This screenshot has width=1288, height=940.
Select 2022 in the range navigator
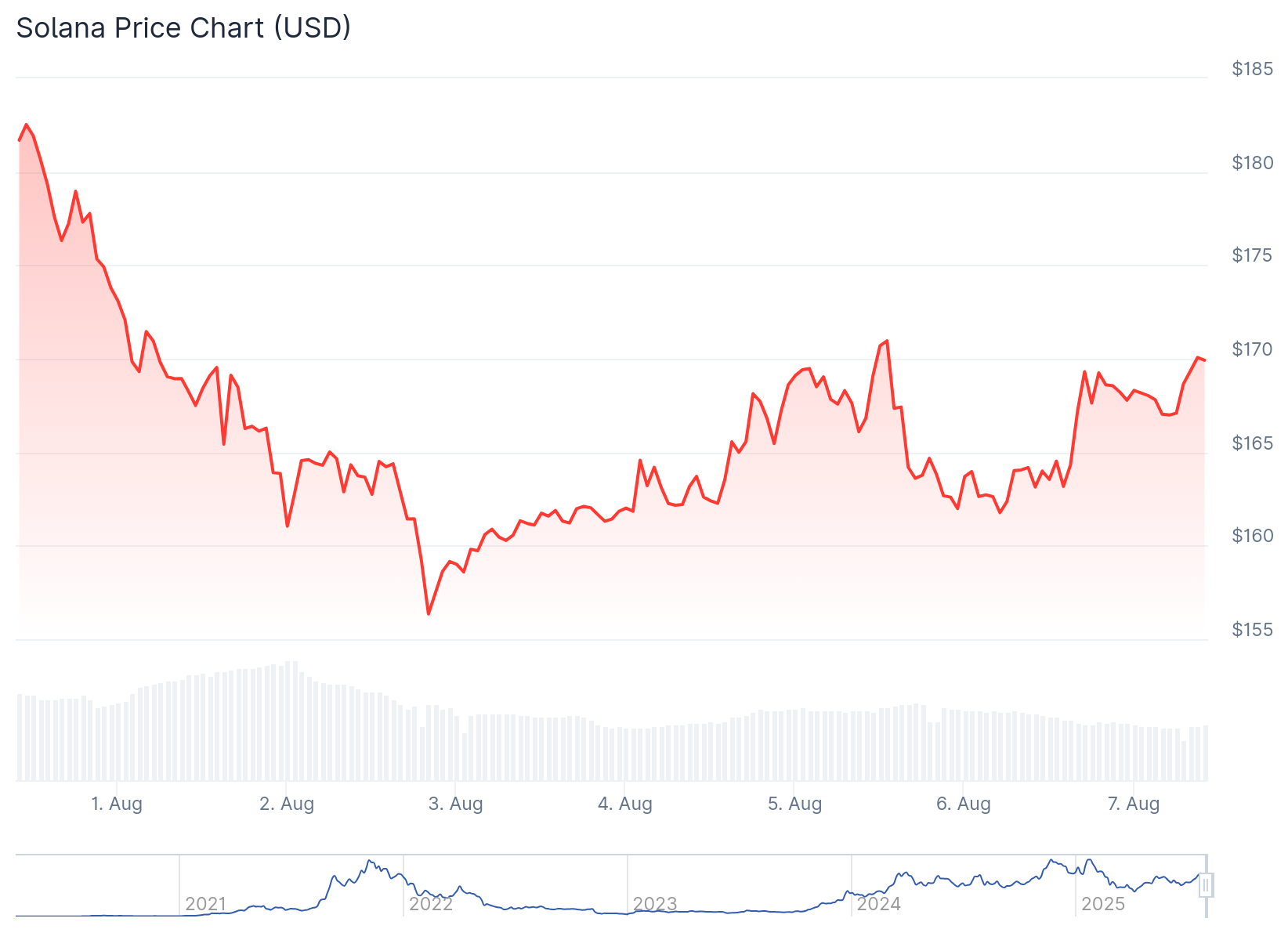[431, 904]
